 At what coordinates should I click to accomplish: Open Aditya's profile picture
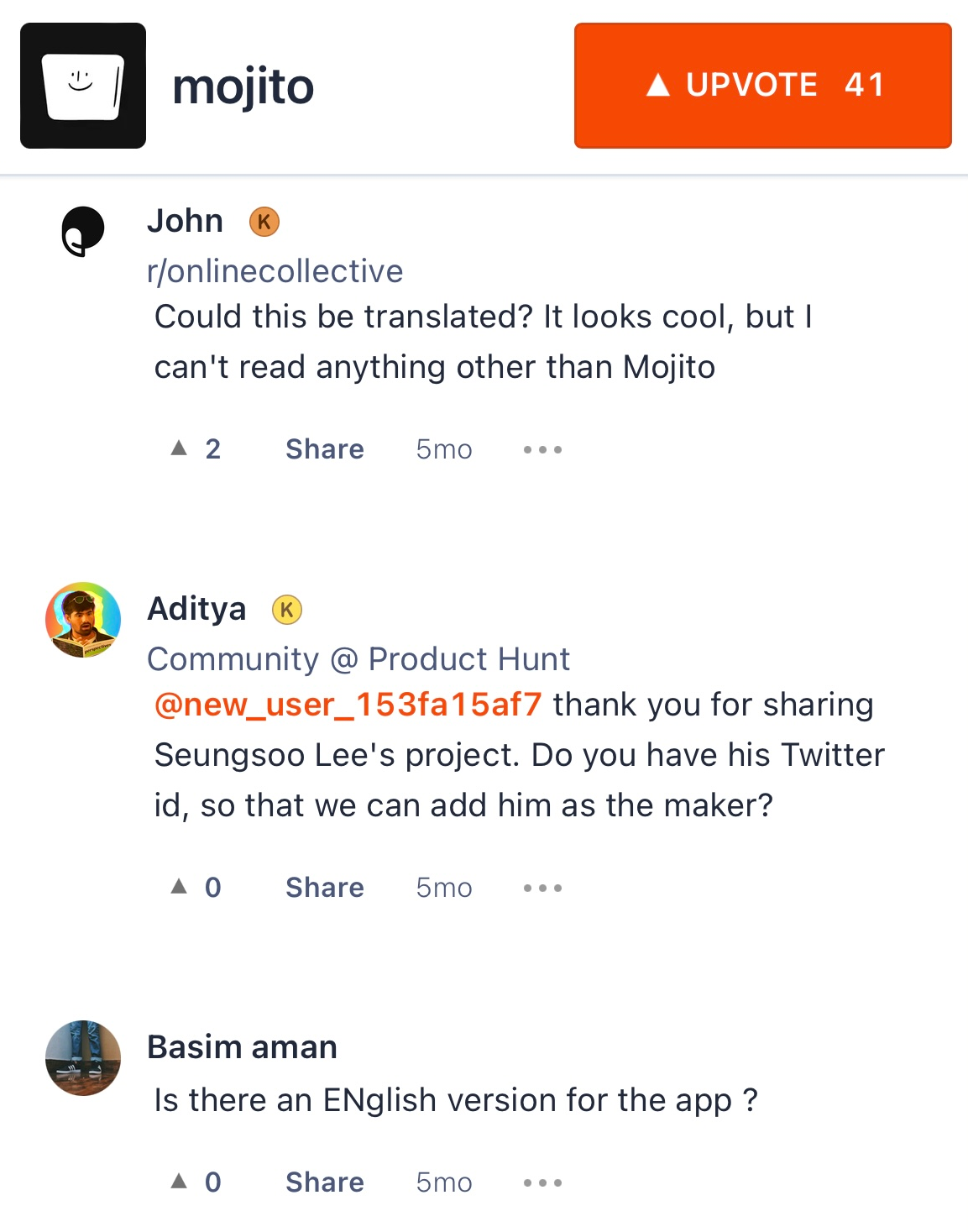click(x=83, y=619)
